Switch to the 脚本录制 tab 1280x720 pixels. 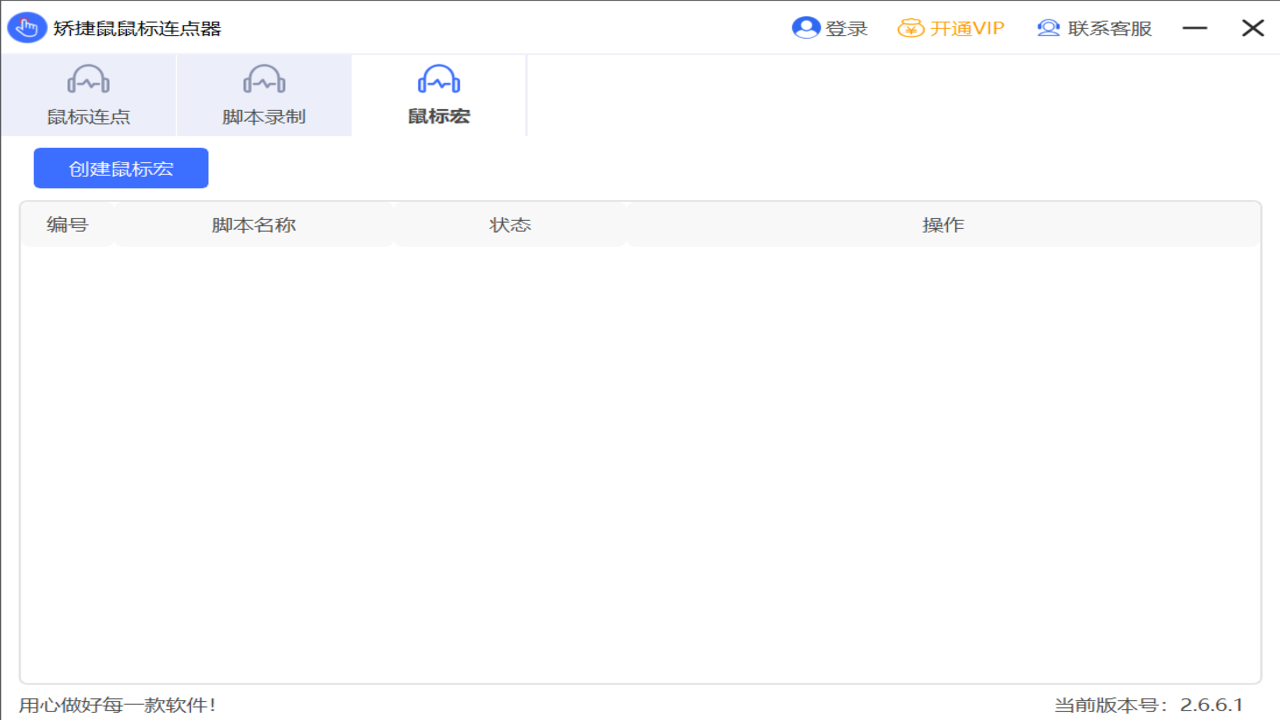click(263, 115)
